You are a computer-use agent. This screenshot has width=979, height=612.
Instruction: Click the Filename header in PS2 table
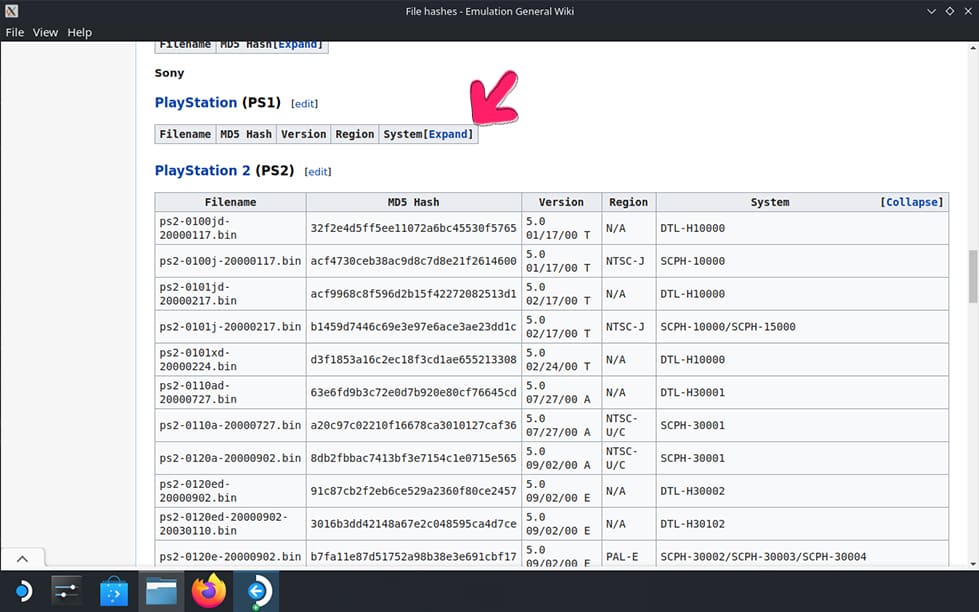click(230, 202)
